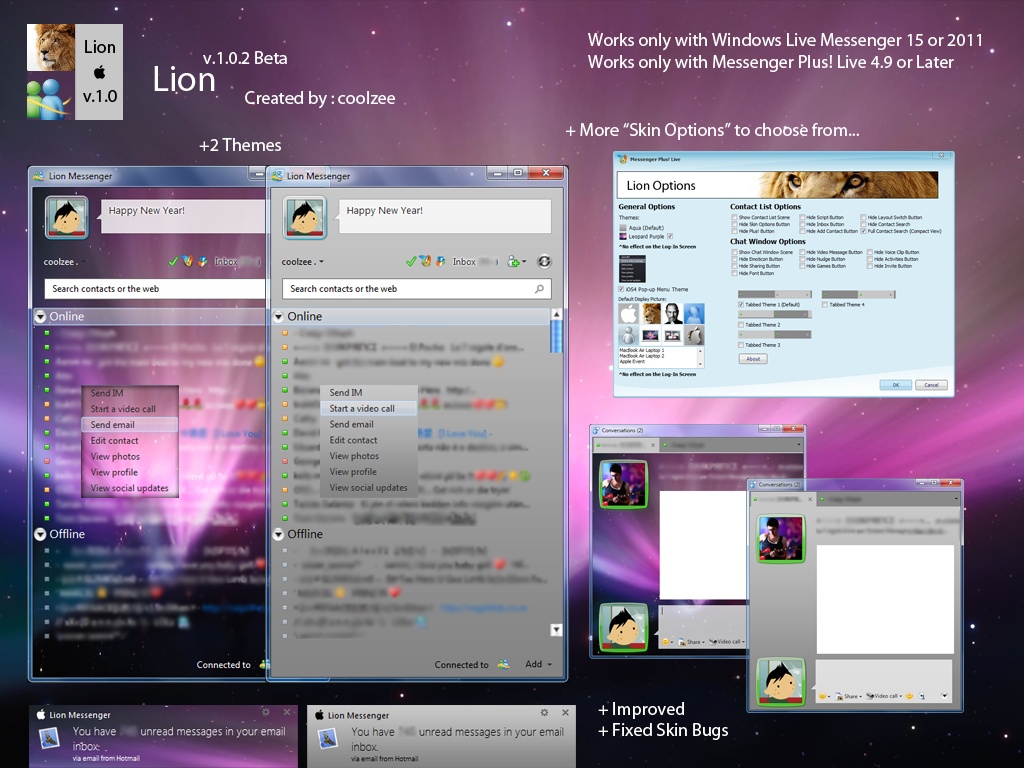
Task: Click layout switch icon in gray Messenger
Action: (544, 261)
